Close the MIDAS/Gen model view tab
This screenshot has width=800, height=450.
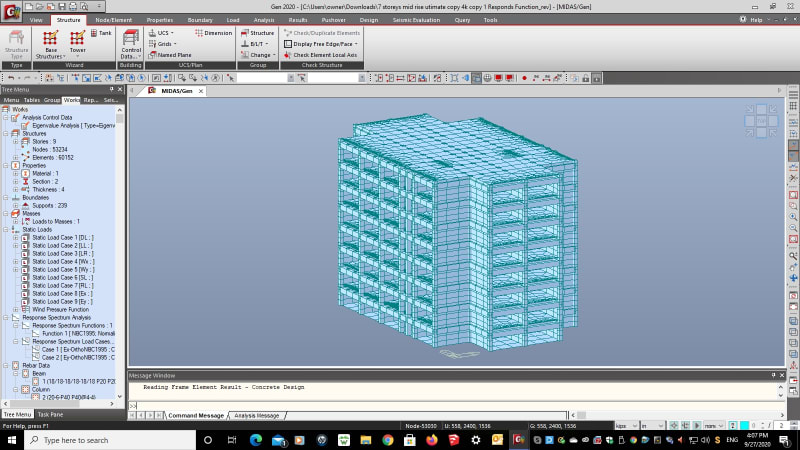[x=201, y=91]
